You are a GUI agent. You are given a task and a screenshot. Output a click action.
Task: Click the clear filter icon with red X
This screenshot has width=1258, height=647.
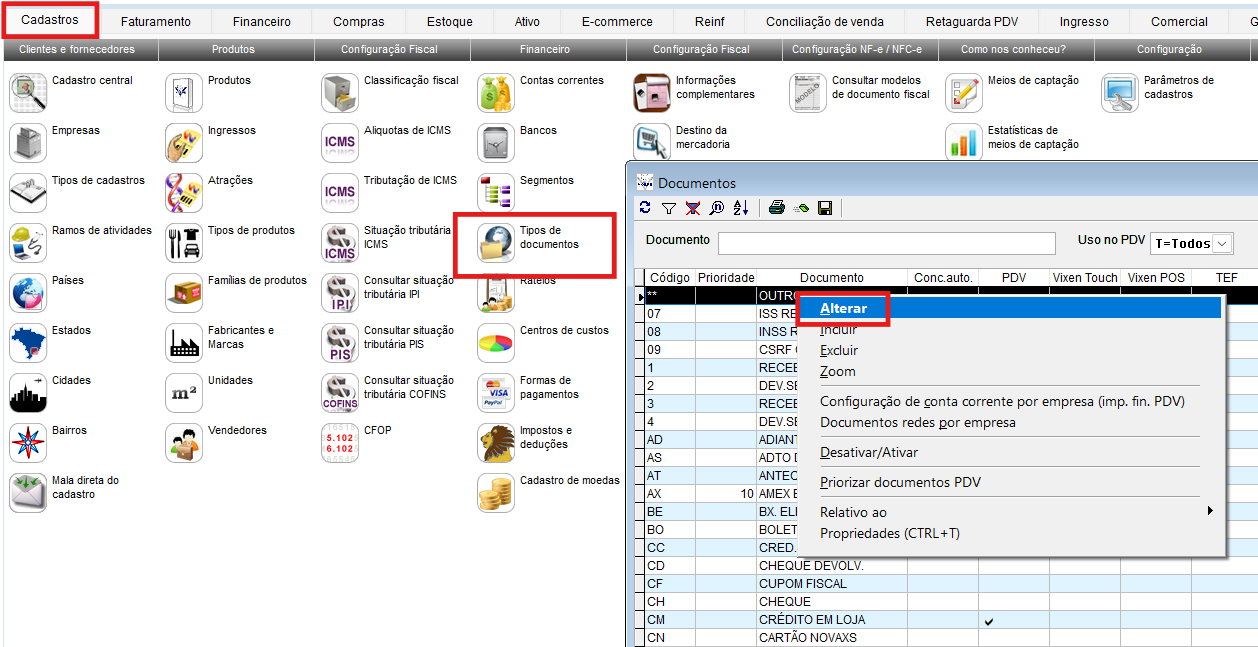point(692,208)
